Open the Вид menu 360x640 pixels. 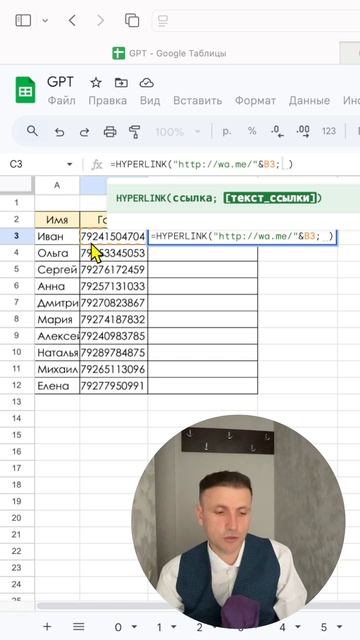pos(150,100)
